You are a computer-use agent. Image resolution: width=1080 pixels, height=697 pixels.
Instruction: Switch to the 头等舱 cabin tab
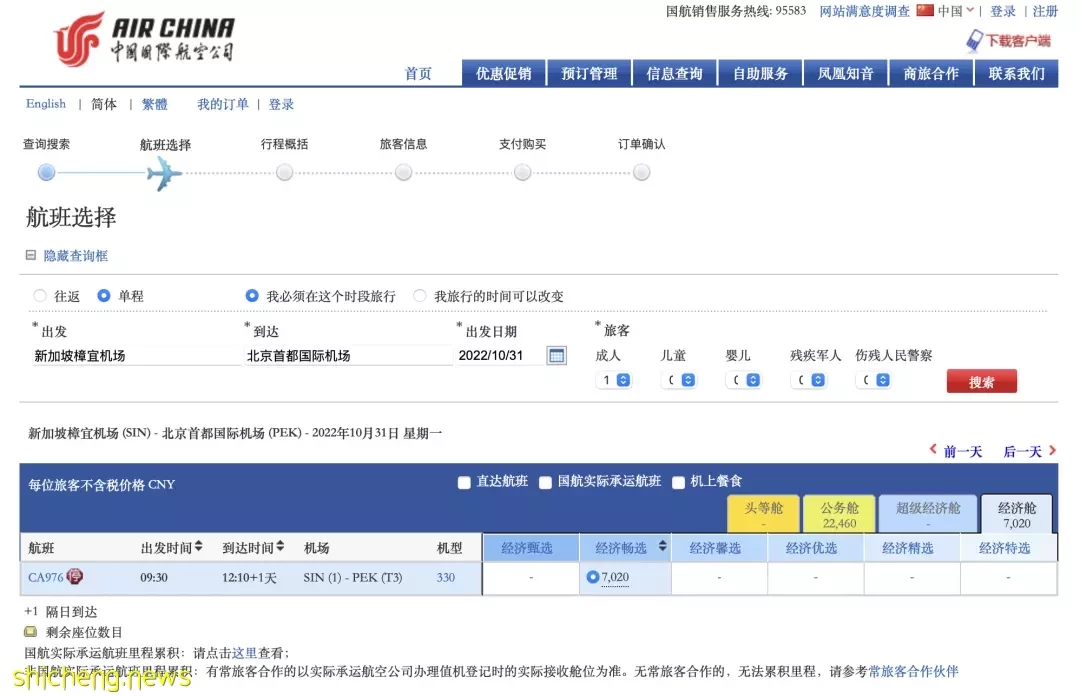coord(763,514)
